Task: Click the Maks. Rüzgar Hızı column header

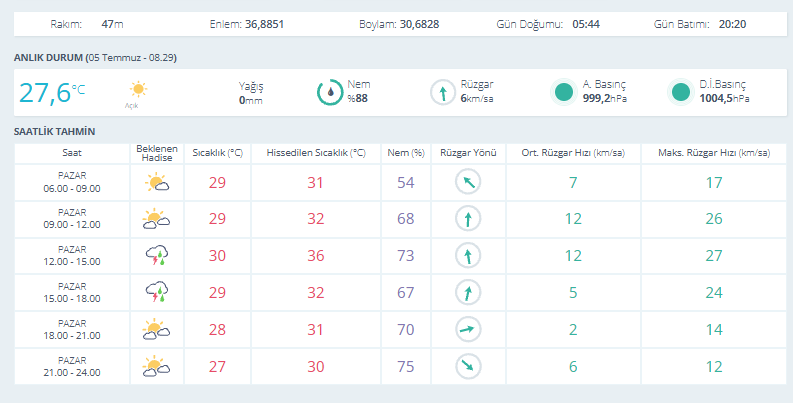Action: 714,153
